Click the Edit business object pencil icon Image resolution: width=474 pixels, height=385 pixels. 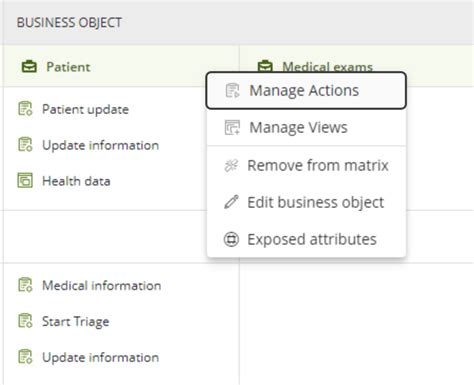pyautogui.click(x=231, y=202)
